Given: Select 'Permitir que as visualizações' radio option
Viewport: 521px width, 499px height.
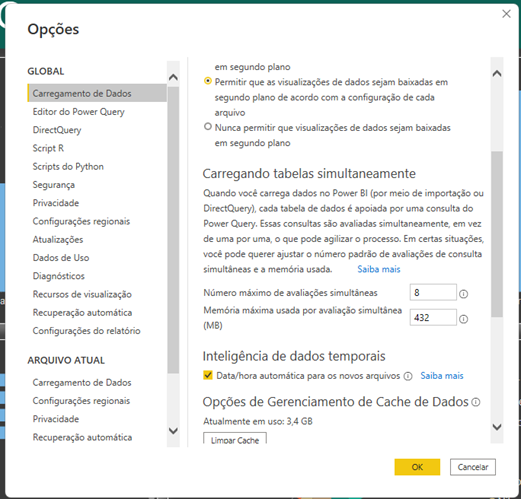Looking at the screenshot, I should click(x=208, y=81).
